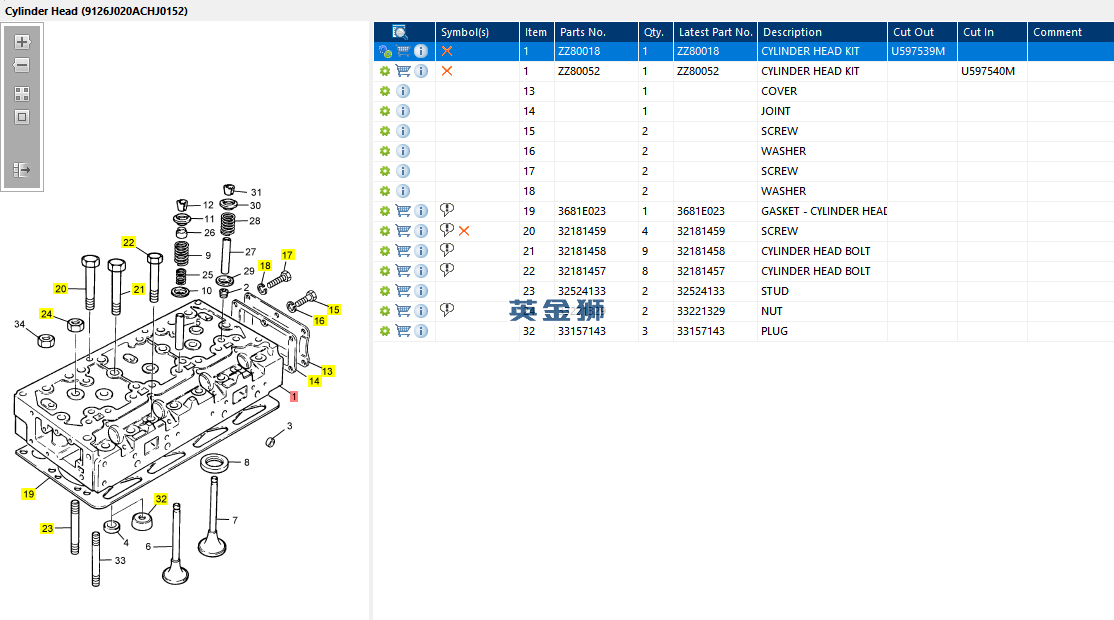Click the Description column header
This screenshot has width=1114, height=620.
coord(792,32)
